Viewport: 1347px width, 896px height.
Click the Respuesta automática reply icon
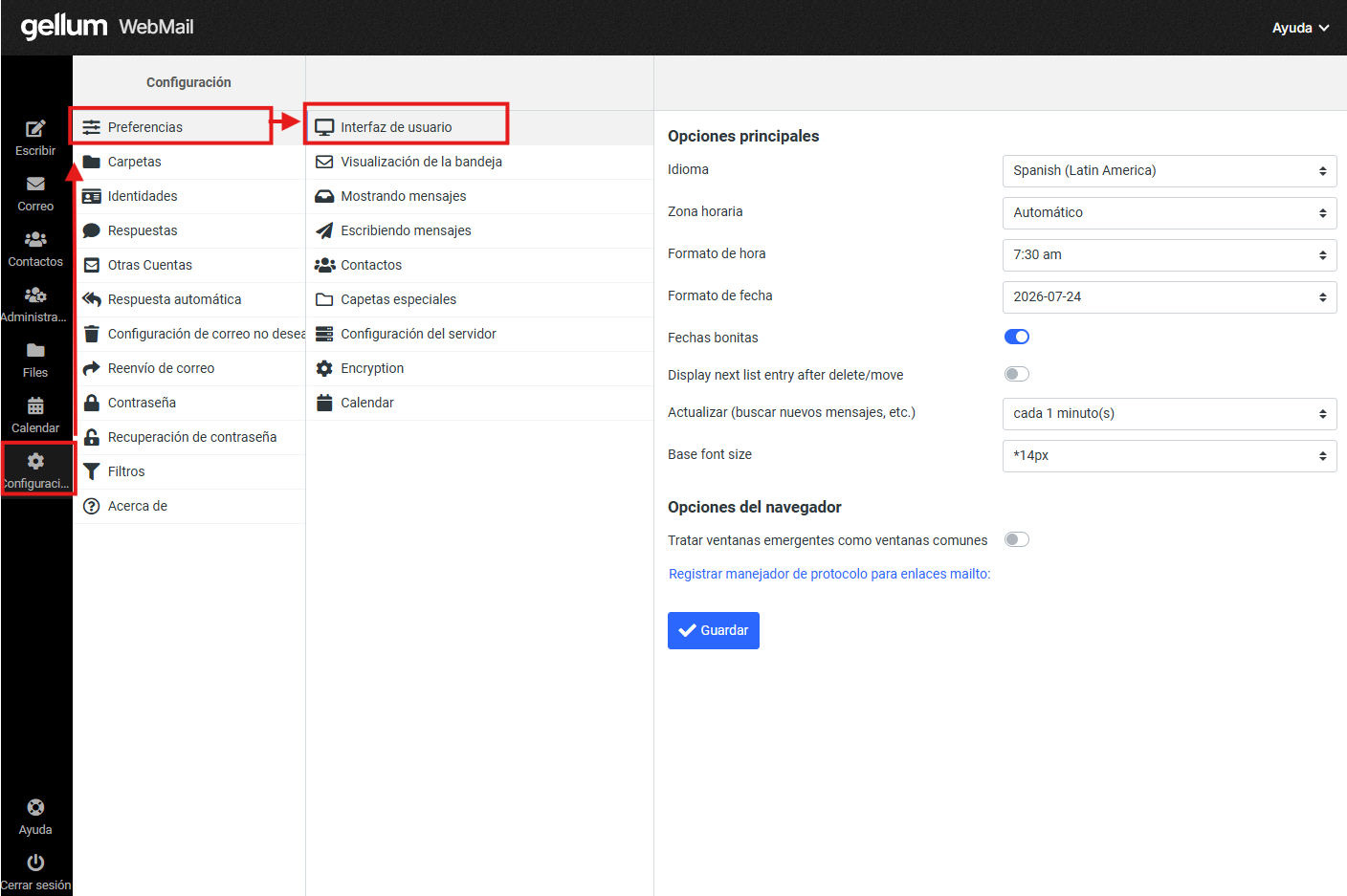[x=92, y=299]
